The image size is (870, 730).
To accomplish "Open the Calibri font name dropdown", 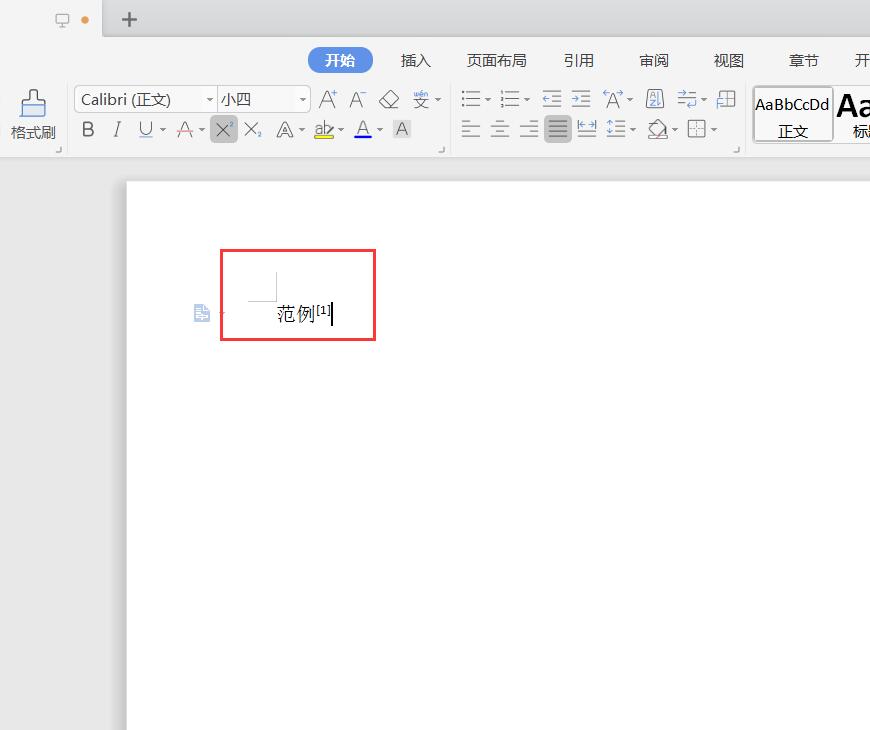I will [210, 100].
